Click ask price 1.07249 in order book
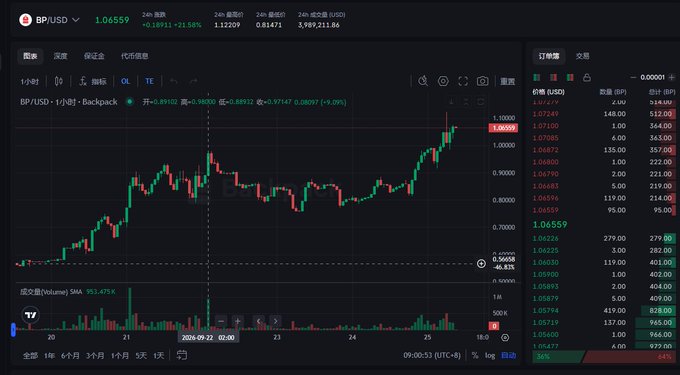The image size is (680, 375). click(x=546, y=114)
